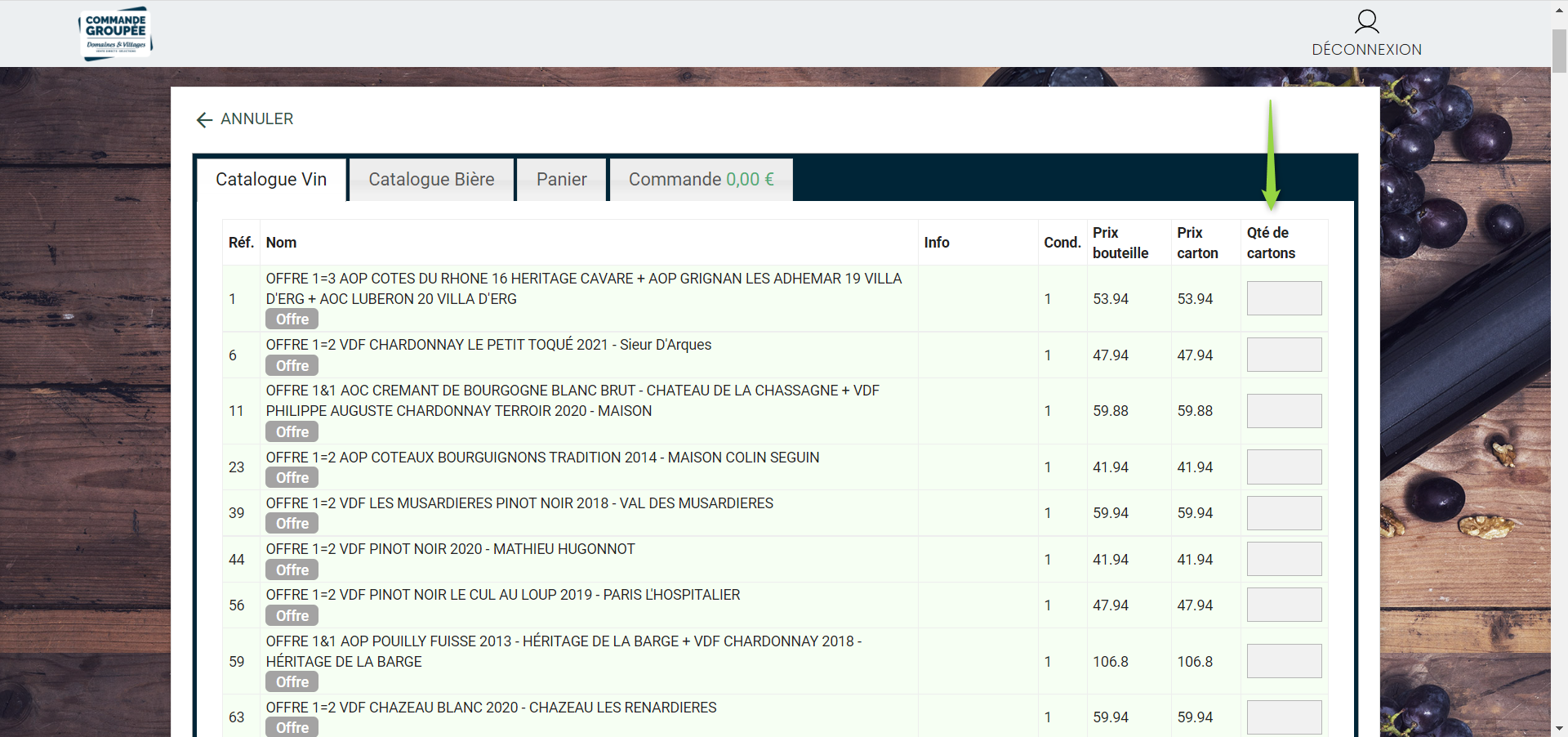
Task: Open the Catalogue Bière tab
Action: click(x=431, y=179)
